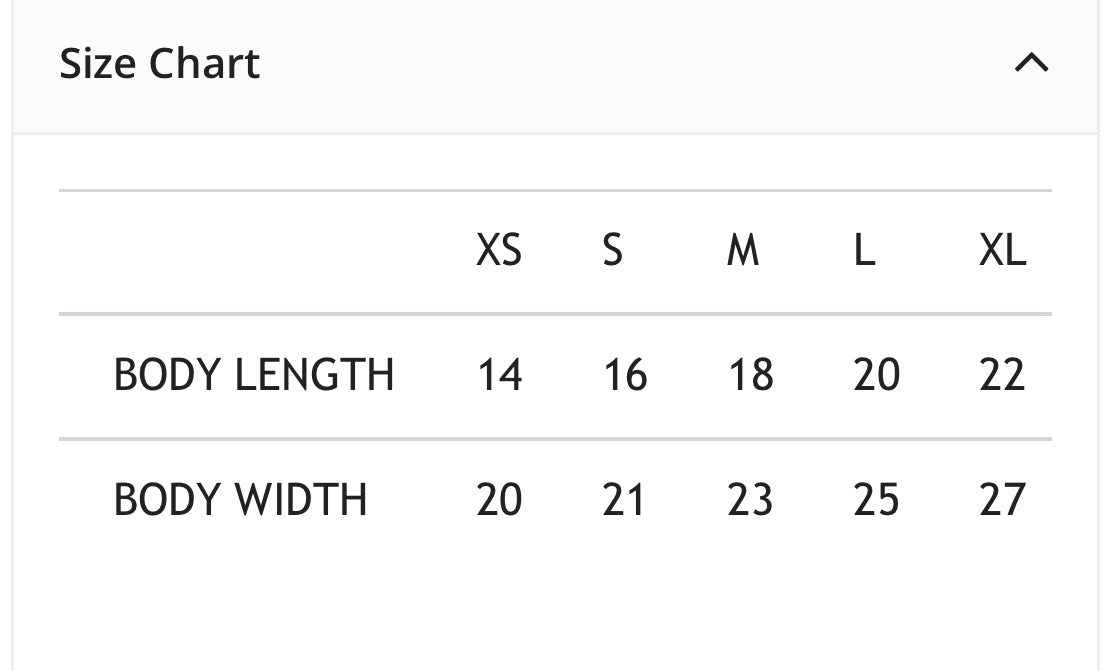
Task: Select the S size column header
Action: pos(612,251)
